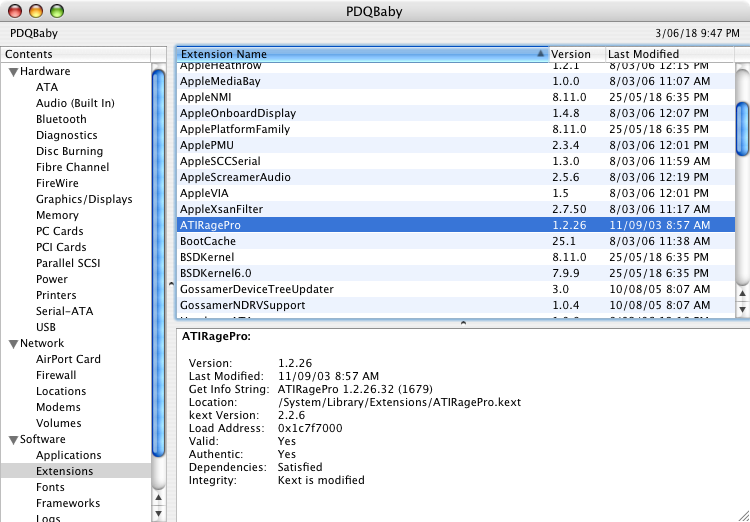Image resolution: width=750 pixels, height=522 pixels.
Task: Select USB in the Hardware list
Action: [46, 327]
